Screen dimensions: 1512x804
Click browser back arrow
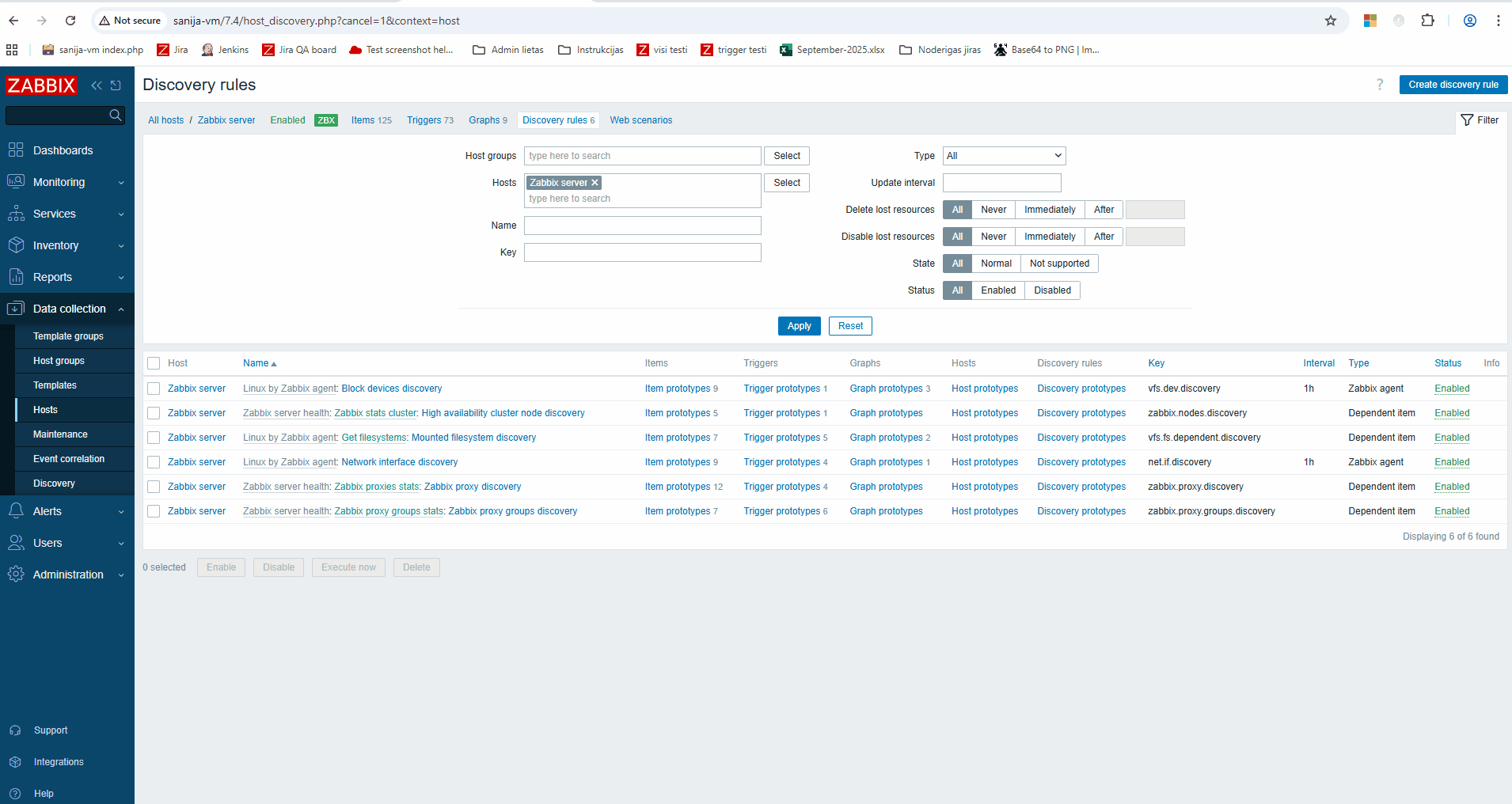13,21
